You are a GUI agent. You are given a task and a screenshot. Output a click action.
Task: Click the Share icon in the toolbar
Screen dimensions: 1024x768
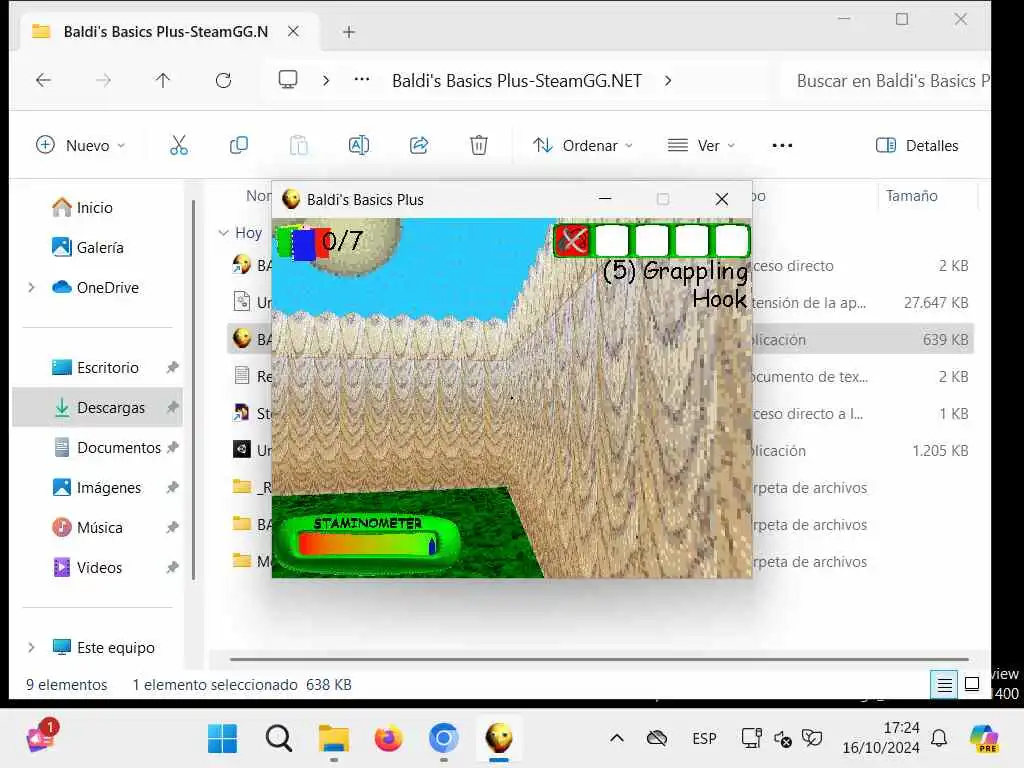click(419, 145)
